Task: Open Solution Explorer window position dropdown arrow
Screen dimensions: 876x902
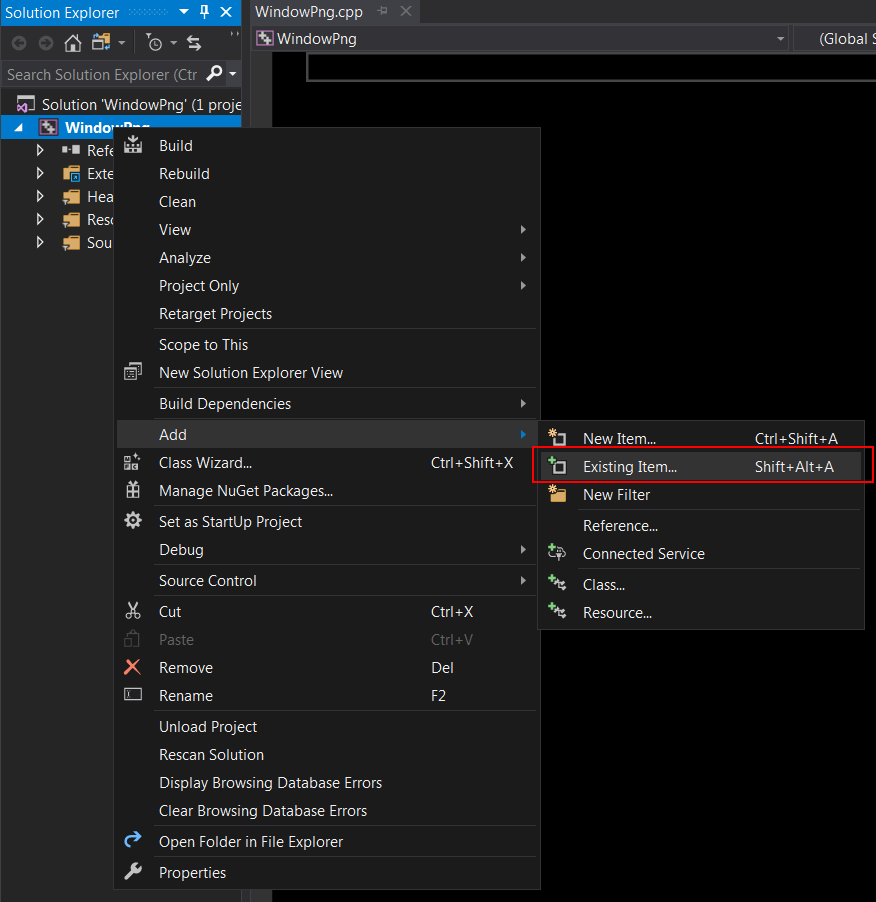Action: 184,12
